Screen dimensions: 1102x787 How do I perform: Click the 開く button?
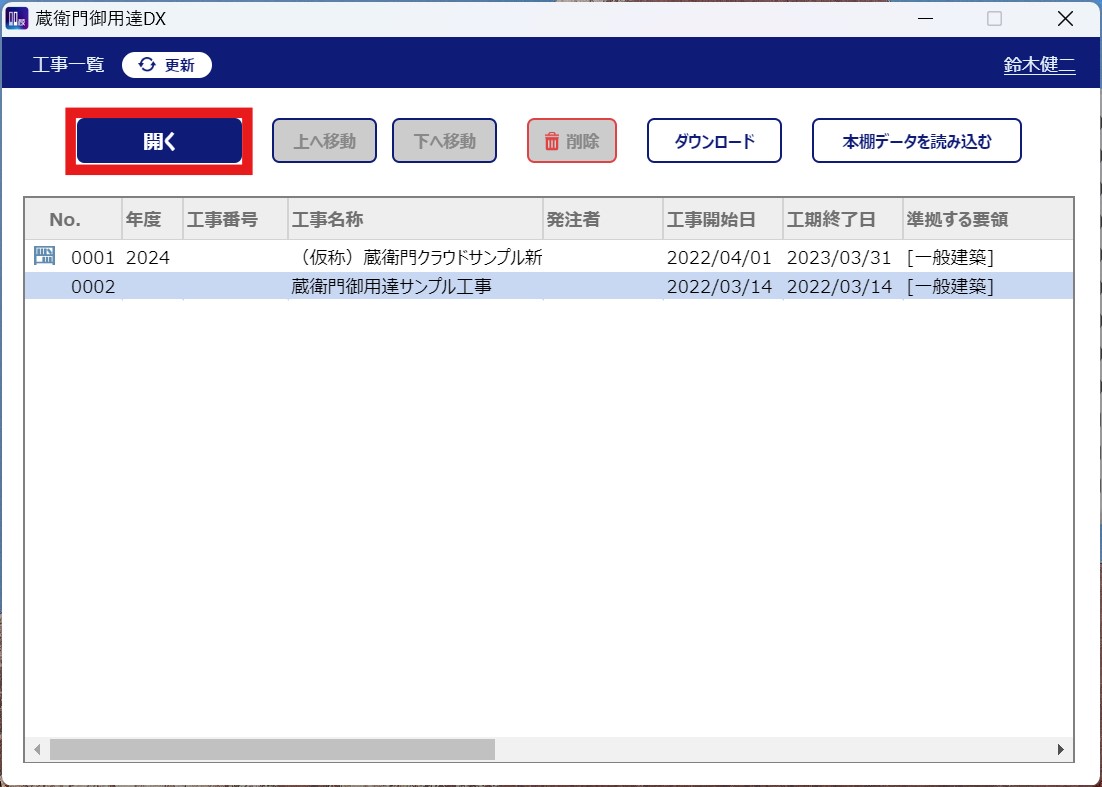[x=159, y=141]
